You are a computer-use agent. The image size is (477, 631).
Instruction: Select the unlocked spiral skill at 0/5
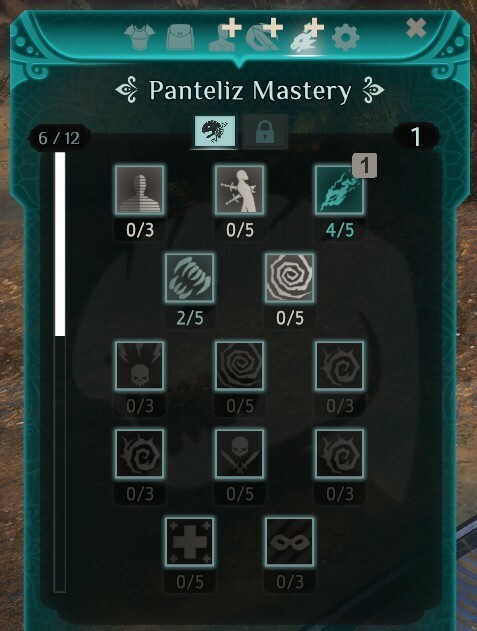coord(289,278)
